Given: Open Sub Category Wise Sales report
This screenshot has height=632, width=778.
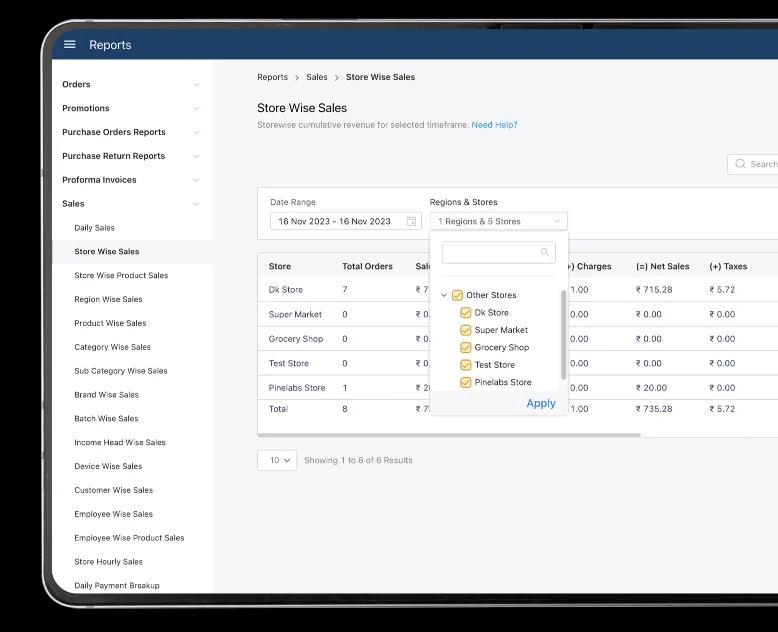Looking at the screenshot, I should point(121,371).
